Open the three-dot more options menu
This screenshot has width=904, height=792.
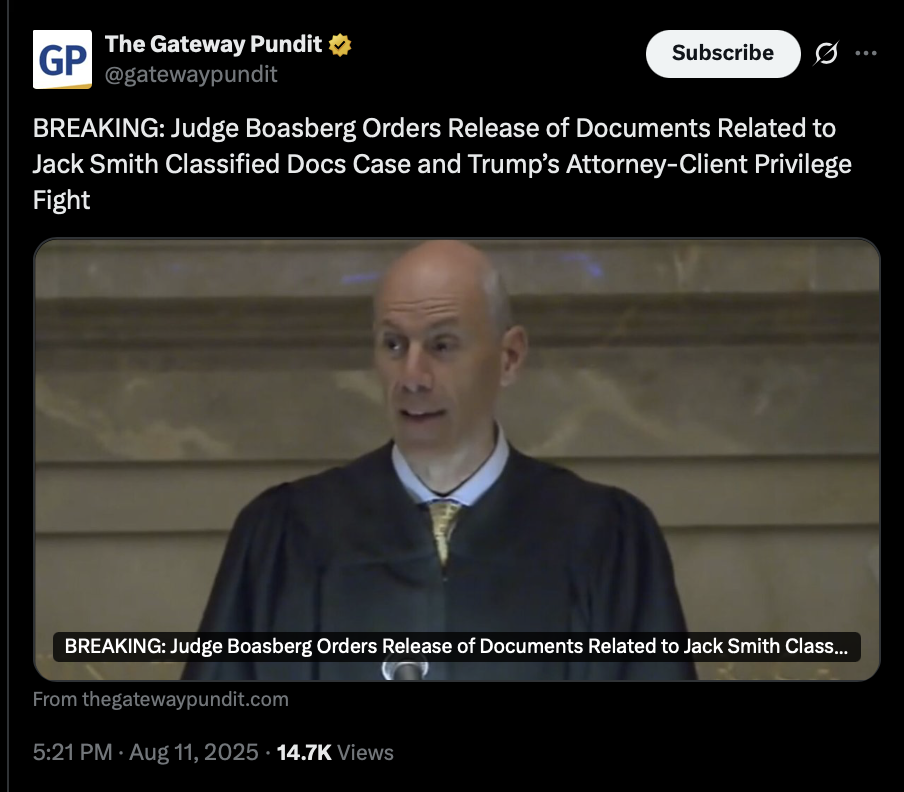[866, 53]
